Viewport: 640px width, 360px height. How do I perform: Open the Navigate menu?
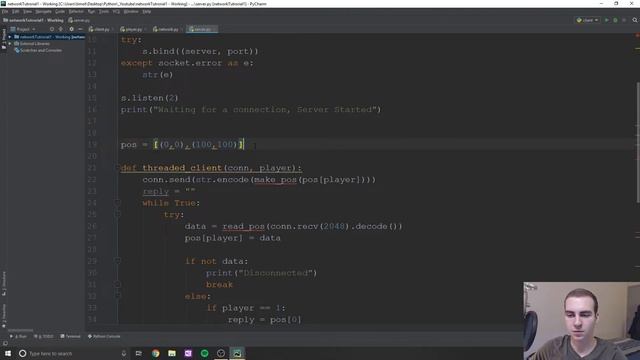pos(43,11)
